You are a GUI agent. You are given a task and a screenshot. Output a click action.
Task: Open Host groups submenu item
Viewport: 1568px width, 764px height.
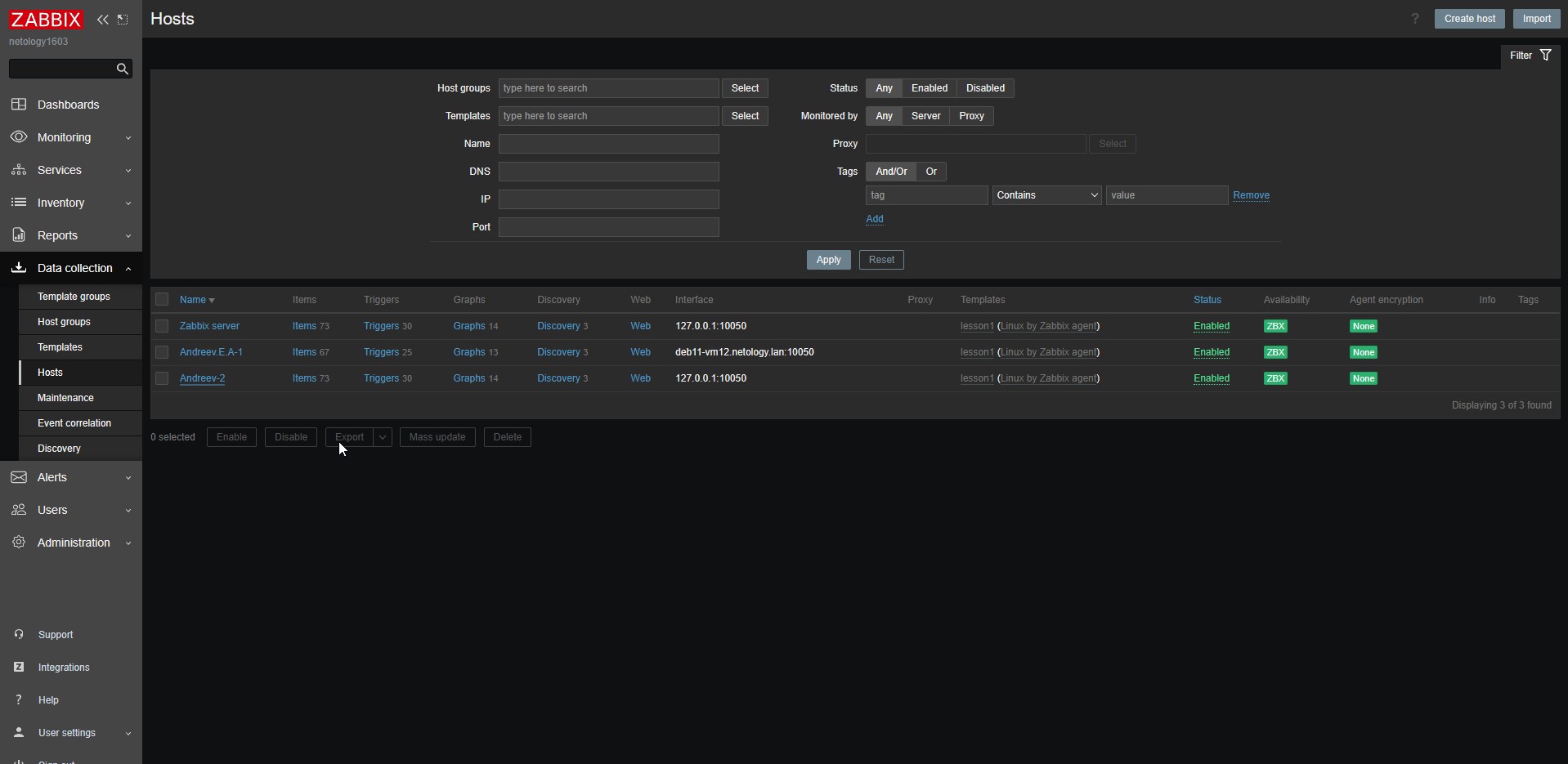[80, 322]
